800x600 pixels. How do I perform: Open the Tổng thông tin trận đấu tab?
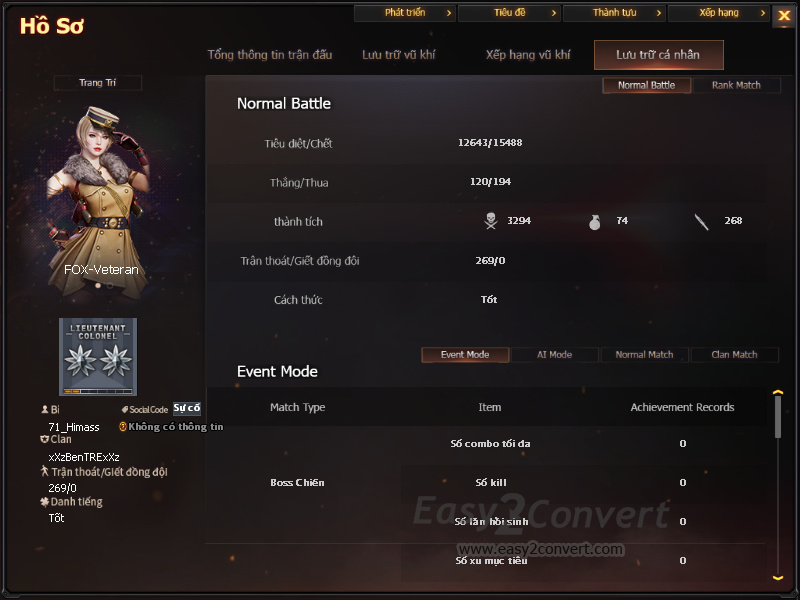270,55
